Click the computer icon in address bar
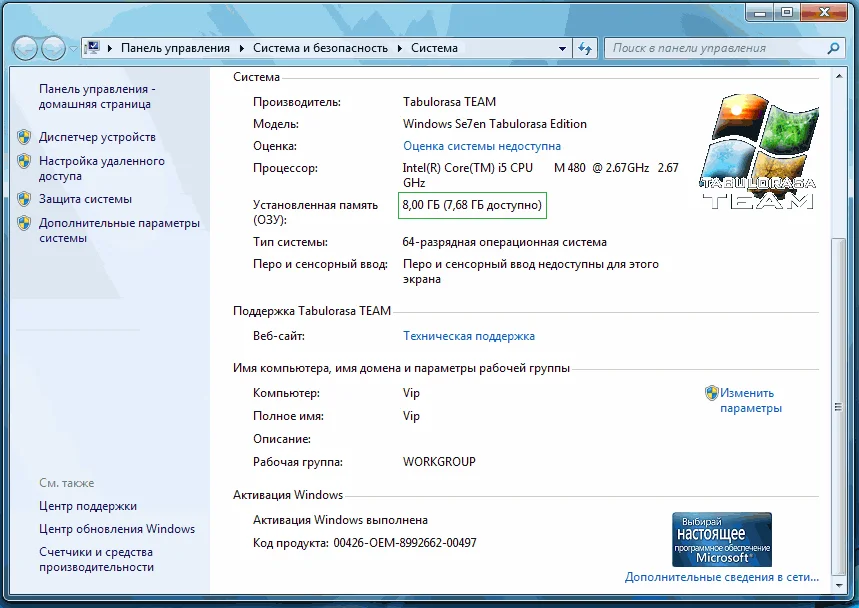The width and height of the screenshot is (859, 608). (x=93, y=48)
